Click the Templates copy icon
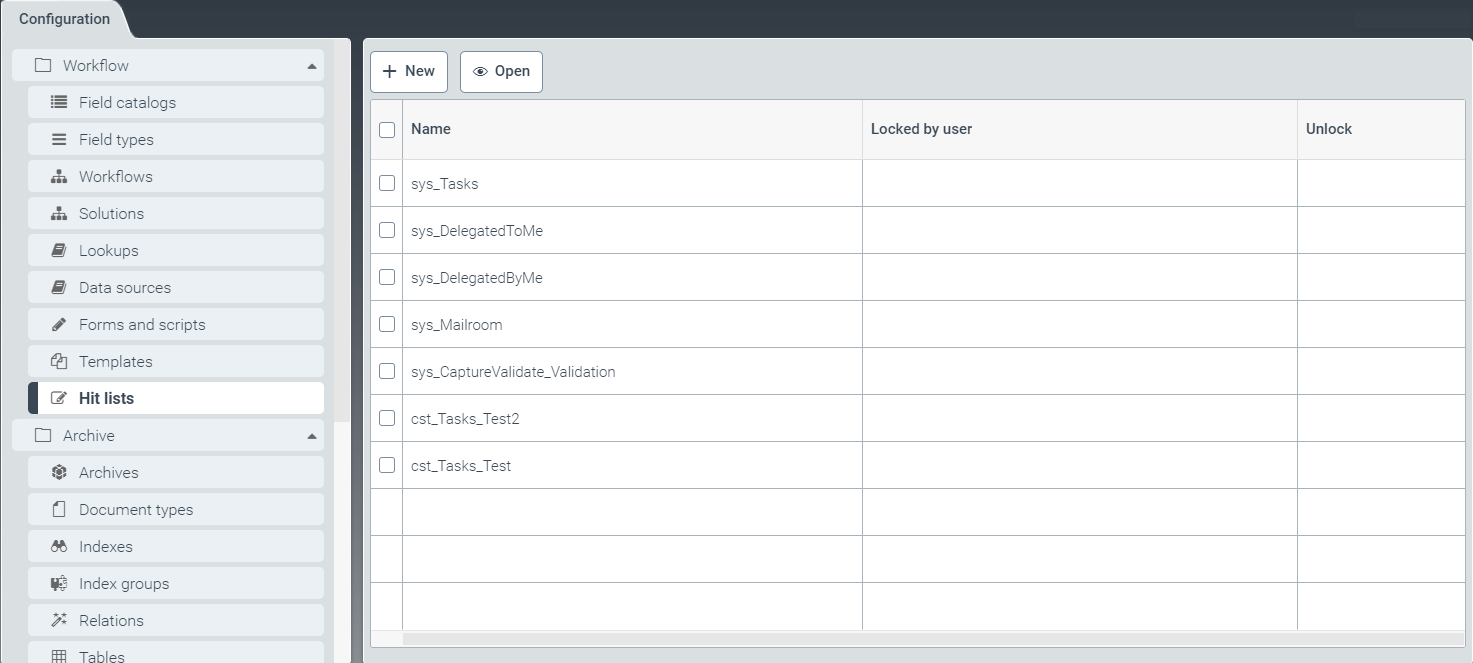Screen dimensions: 1473x663 (x=59, y=361)
